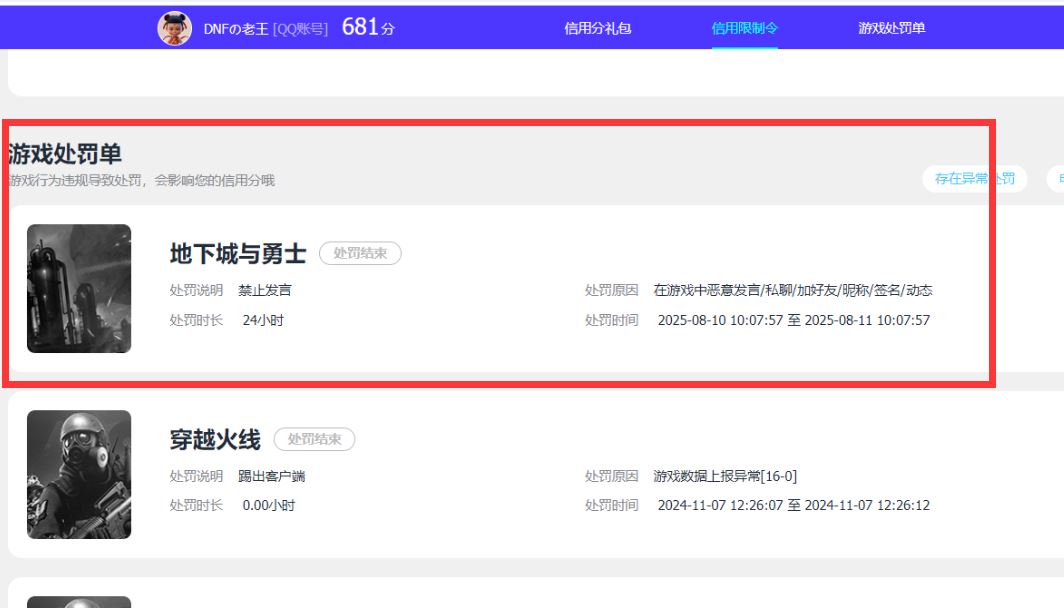The width and height of the screenshot is (1064, 608).
Task: Open the 穿越火线 soldier thumbnail
Action: coord(79,474)
